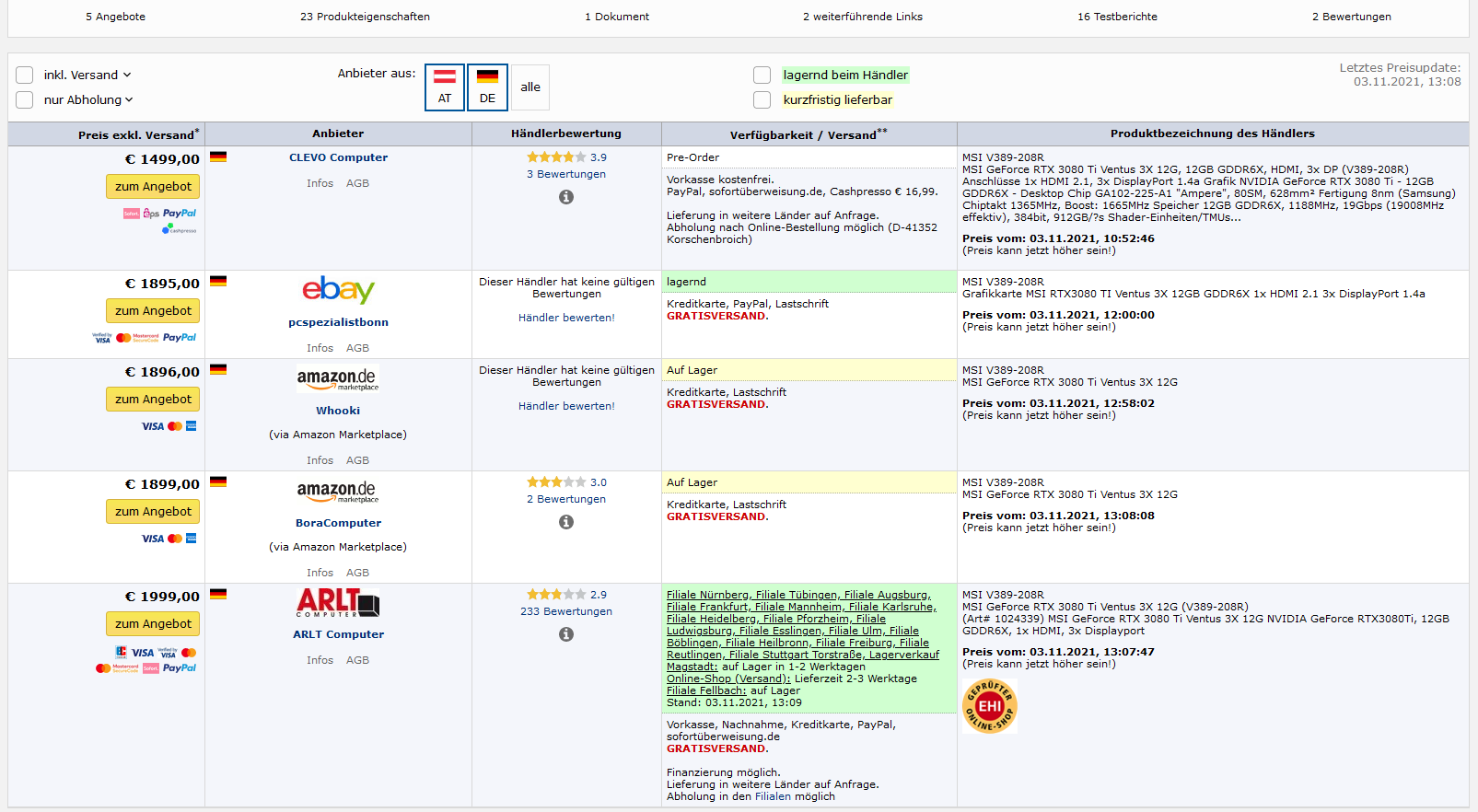Click Händler bewerten for Whooki

pyautogui.click(x=566, y=406)
